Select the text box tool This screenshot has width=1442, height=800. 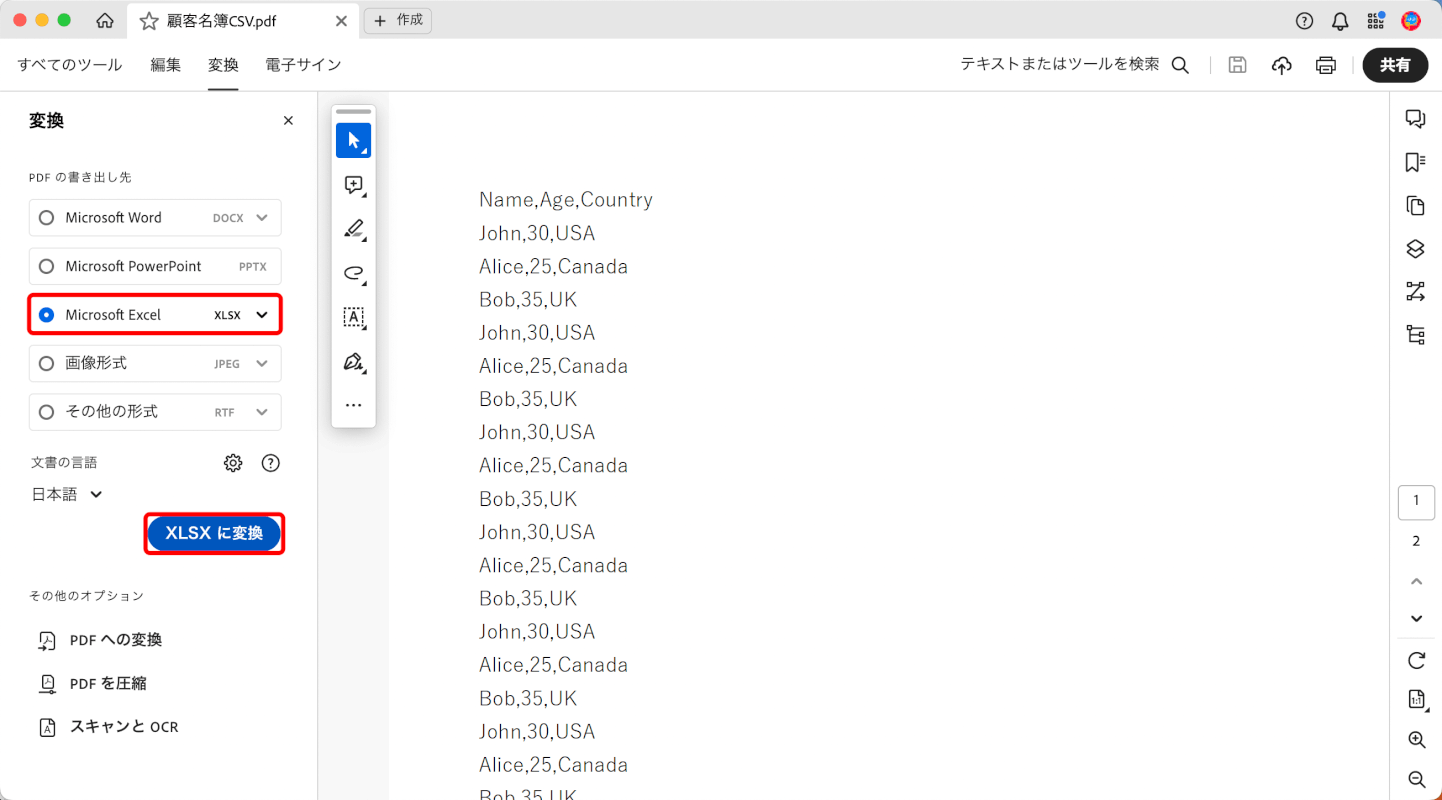tap(353, 317)
